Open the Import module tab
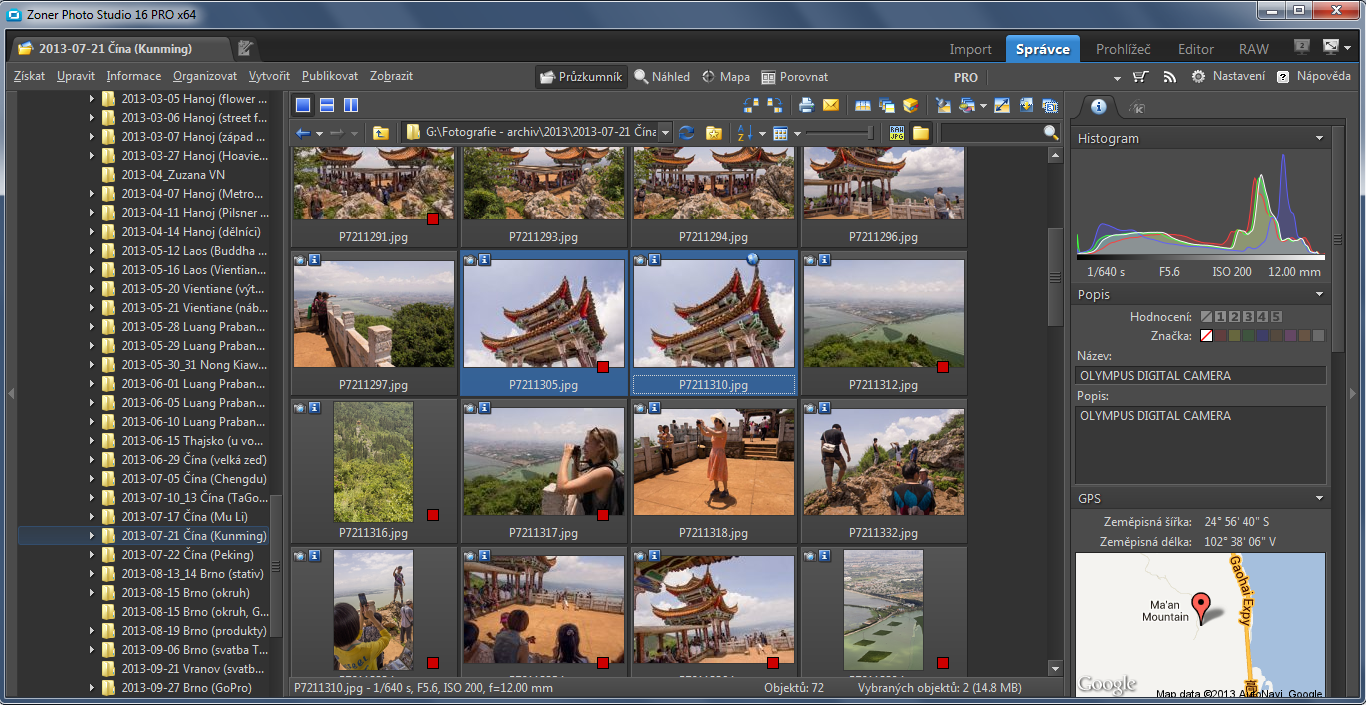1366x705 pixels. pos(970,49)
